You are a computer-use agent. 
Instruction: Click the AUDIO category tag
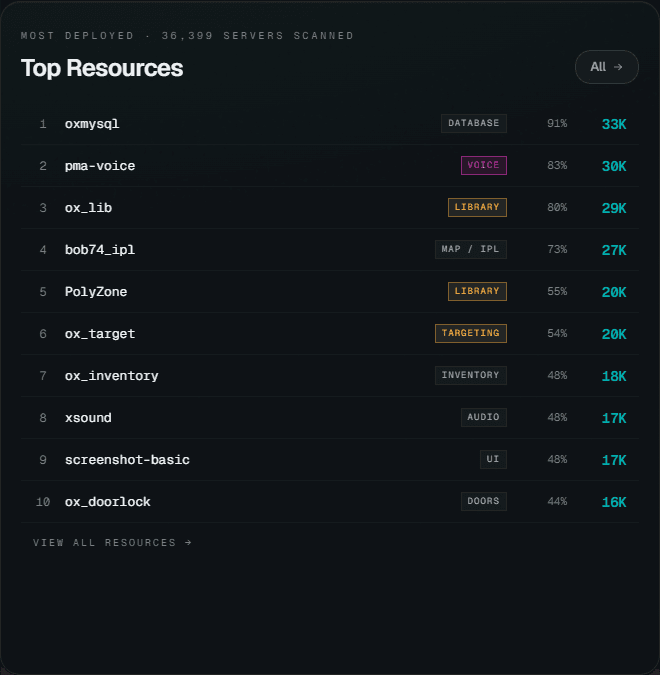click(x=483, y=417)
